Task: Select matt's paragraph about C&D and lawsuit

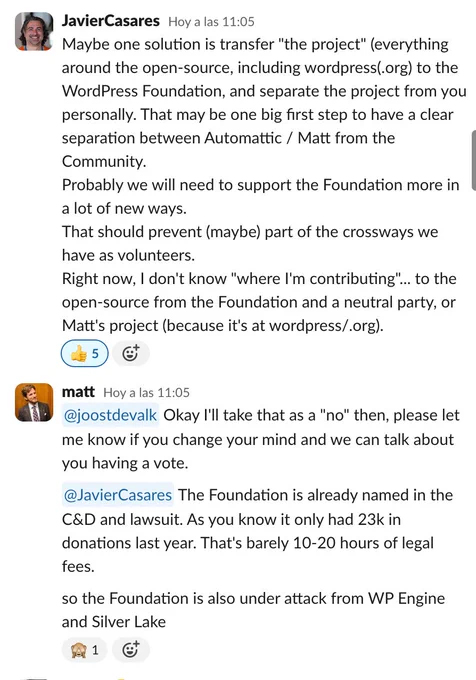Action: (x=258, y=531)
